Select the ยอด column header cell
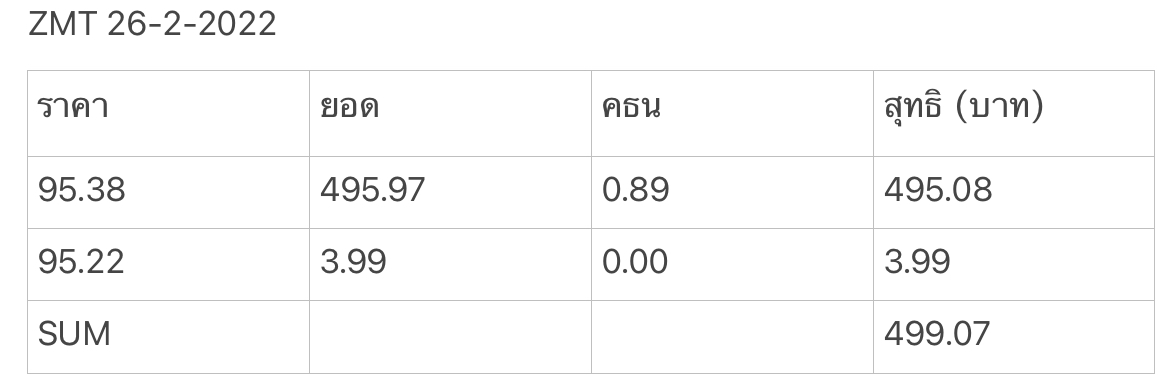 pos(451,113)
